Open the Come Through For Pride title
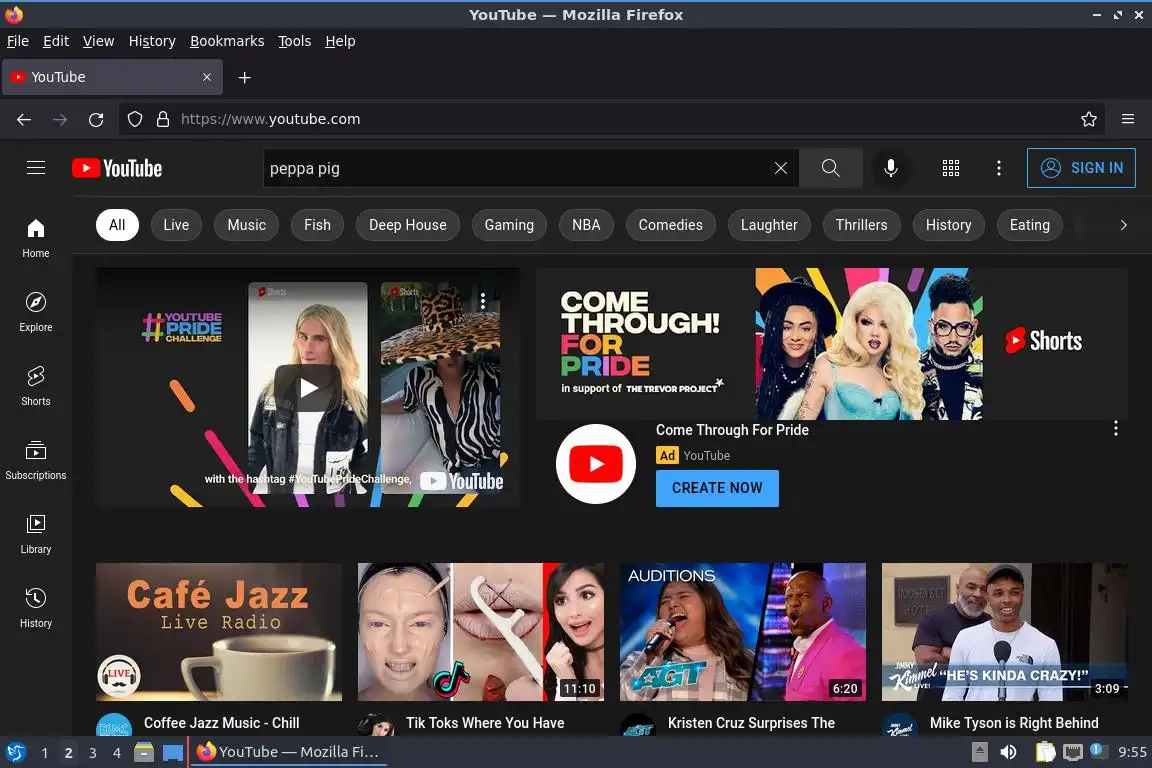1152x768 pixels. (732, 430)
